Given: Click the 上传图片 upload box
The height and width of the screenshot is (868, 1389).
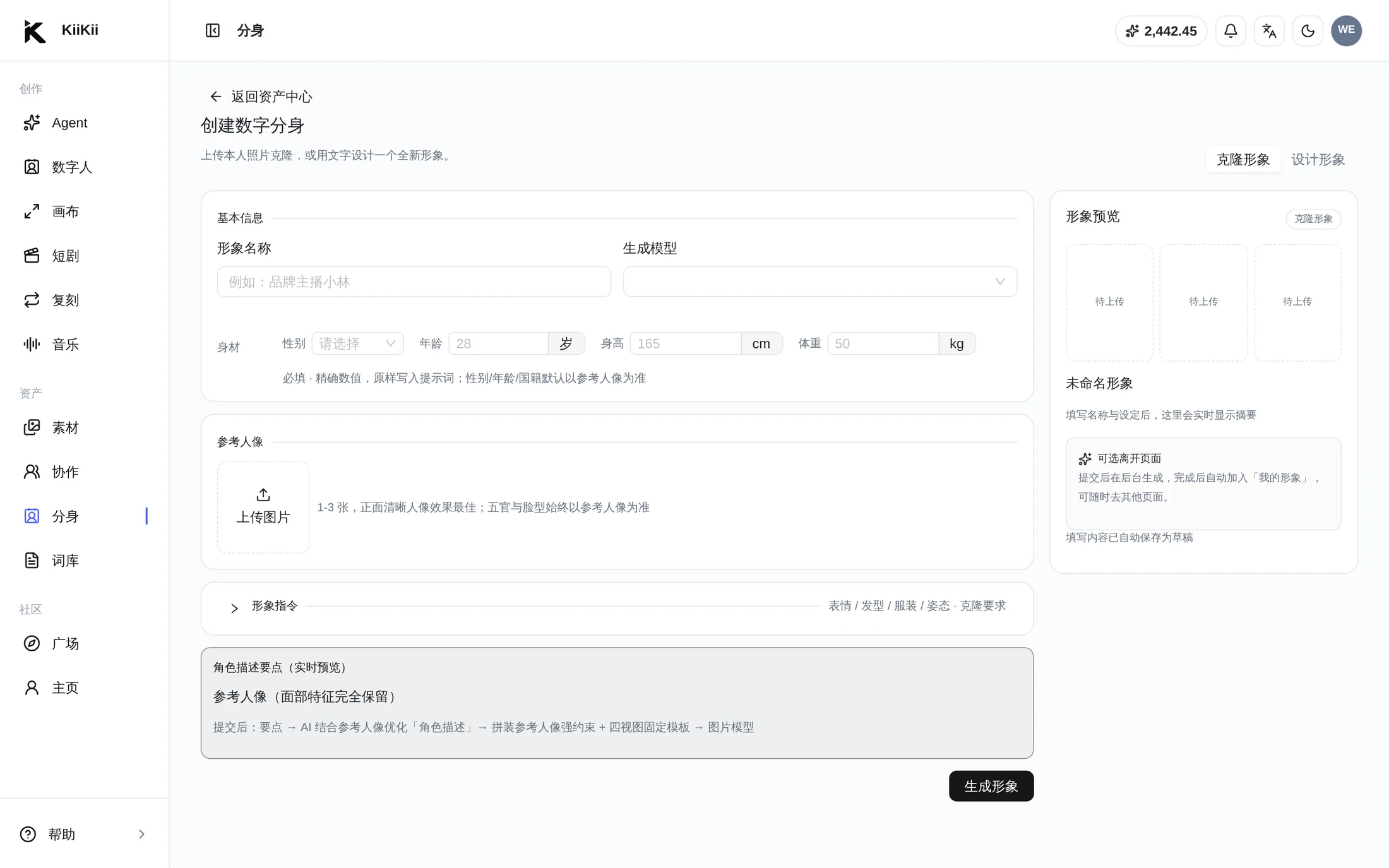Looking at the screenshot, I should click(x=263, y=507).
